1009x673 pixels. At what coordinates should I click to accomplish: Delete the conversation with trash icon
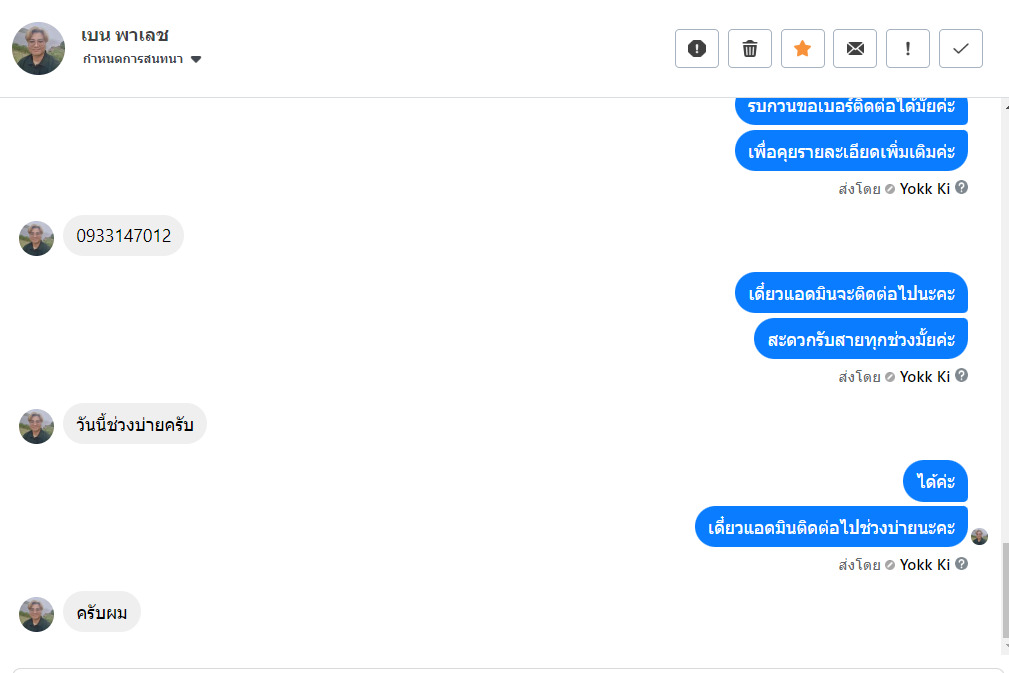[750, 48]
